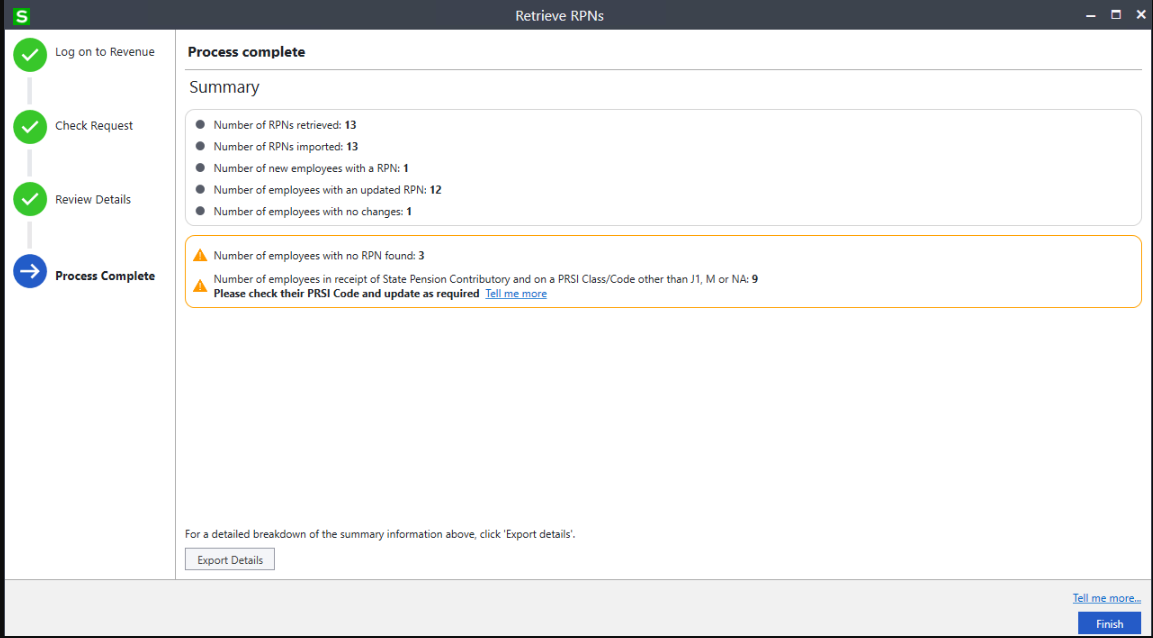Screen dimensions: 1153x638
Task: Open the Review Details step label
Action: click(93, 200)
